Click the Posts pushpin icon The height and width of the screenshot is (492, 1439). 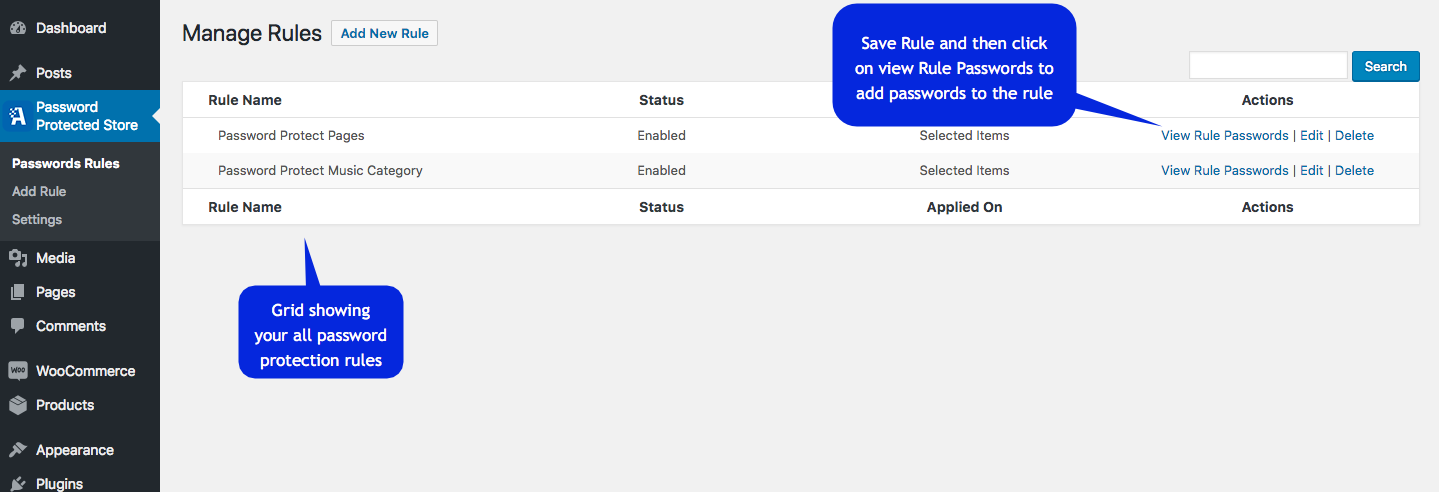[17, 73]
